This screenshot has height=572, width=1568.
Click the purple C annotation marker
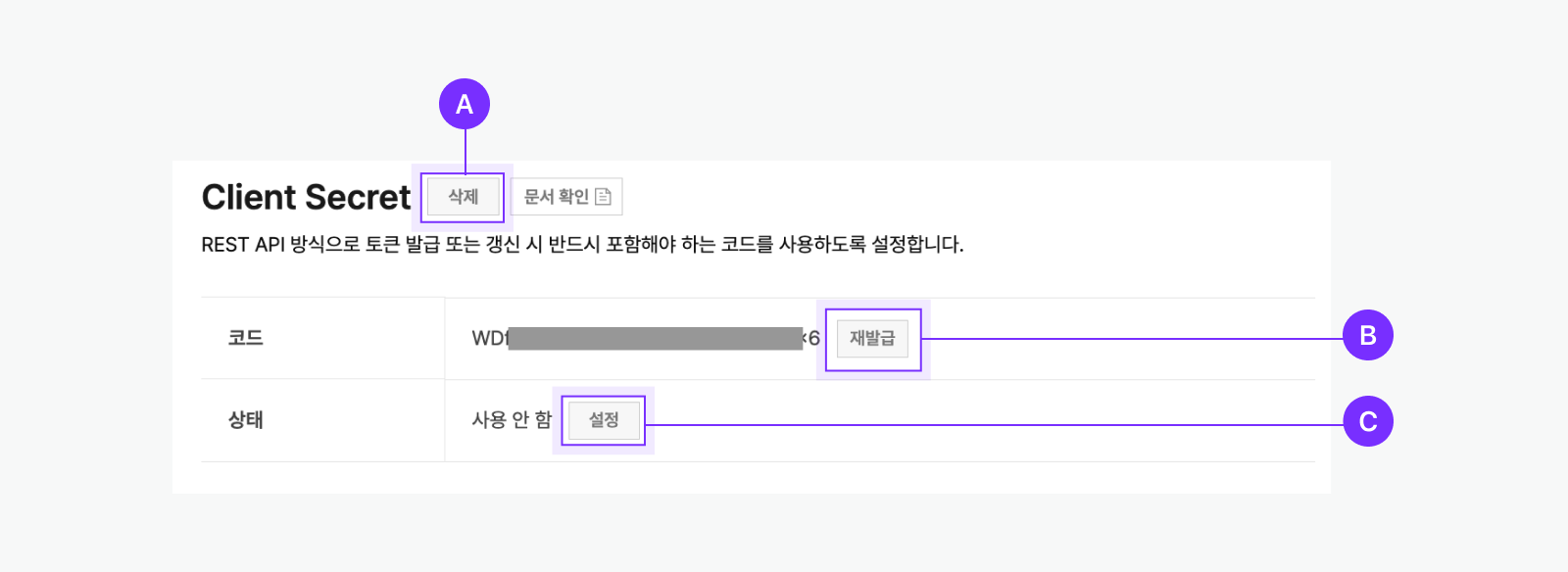pos(1368,421)
